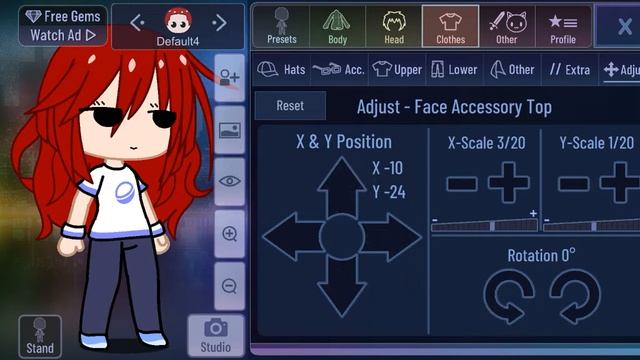Viewport: 640px width, 360px height.
Task: Switch to the Hats subcategory
Action: point(282,69)
